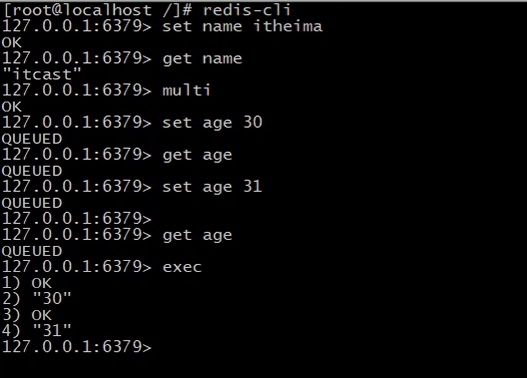Viewport: 527px width, 378px height.
Task: Click the OK reply below multi
Action: [x=12, y=107]
